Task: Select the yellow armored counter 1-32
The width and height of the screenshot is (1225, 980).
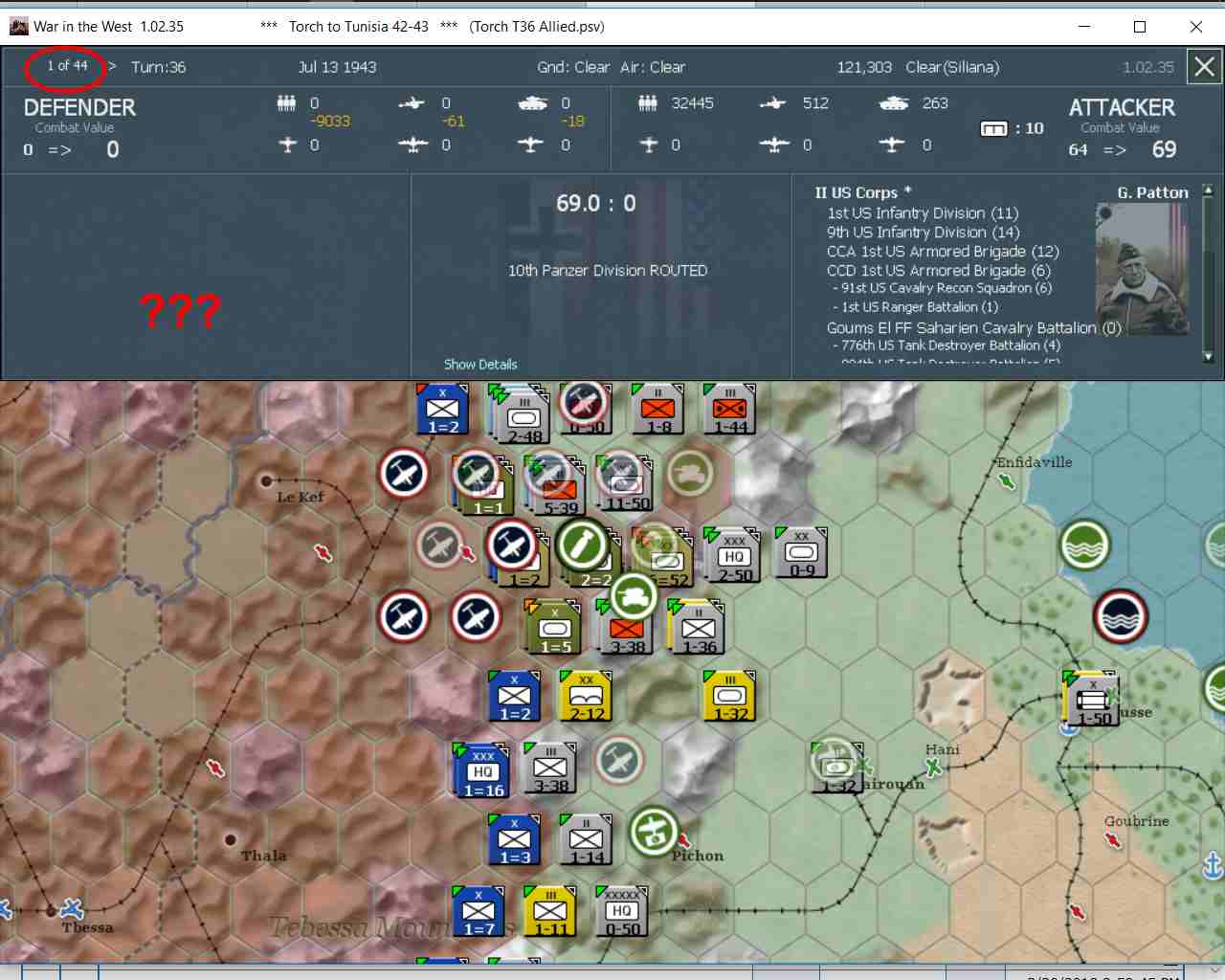Action: [x=730, y=696]
